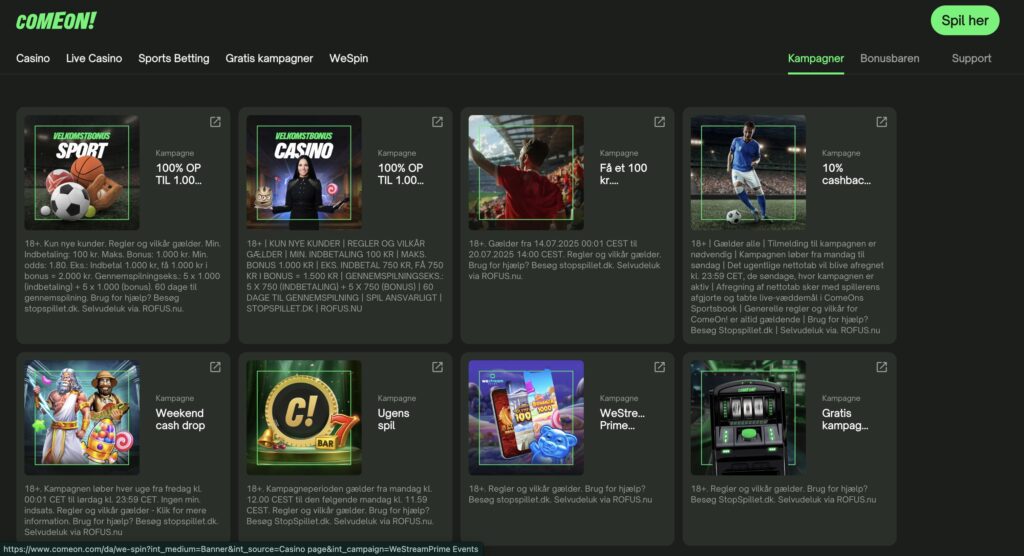
Task: Open external link on Weekend cash drop card
Action: click(215, 367)
